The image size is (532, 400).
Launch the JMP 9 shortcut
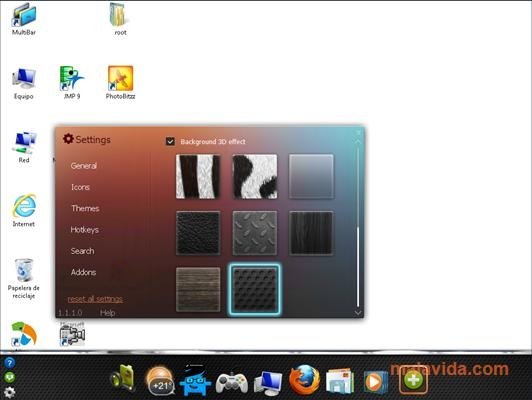point(72,83)
